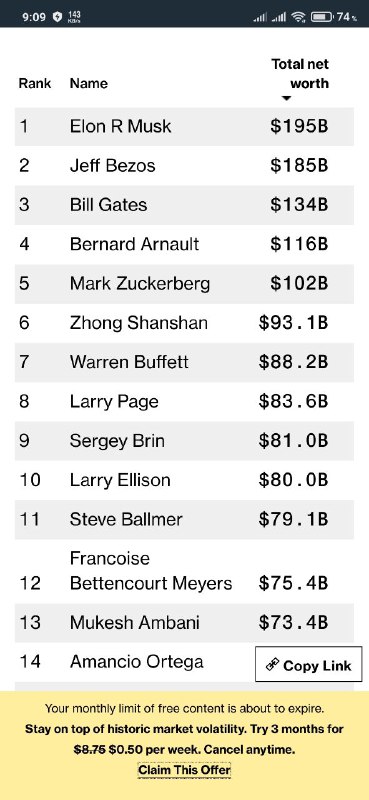Click the sort arrow under Total net worth
Image resolution: width=369 pixels, height=800 pixels.
(286, 98)
